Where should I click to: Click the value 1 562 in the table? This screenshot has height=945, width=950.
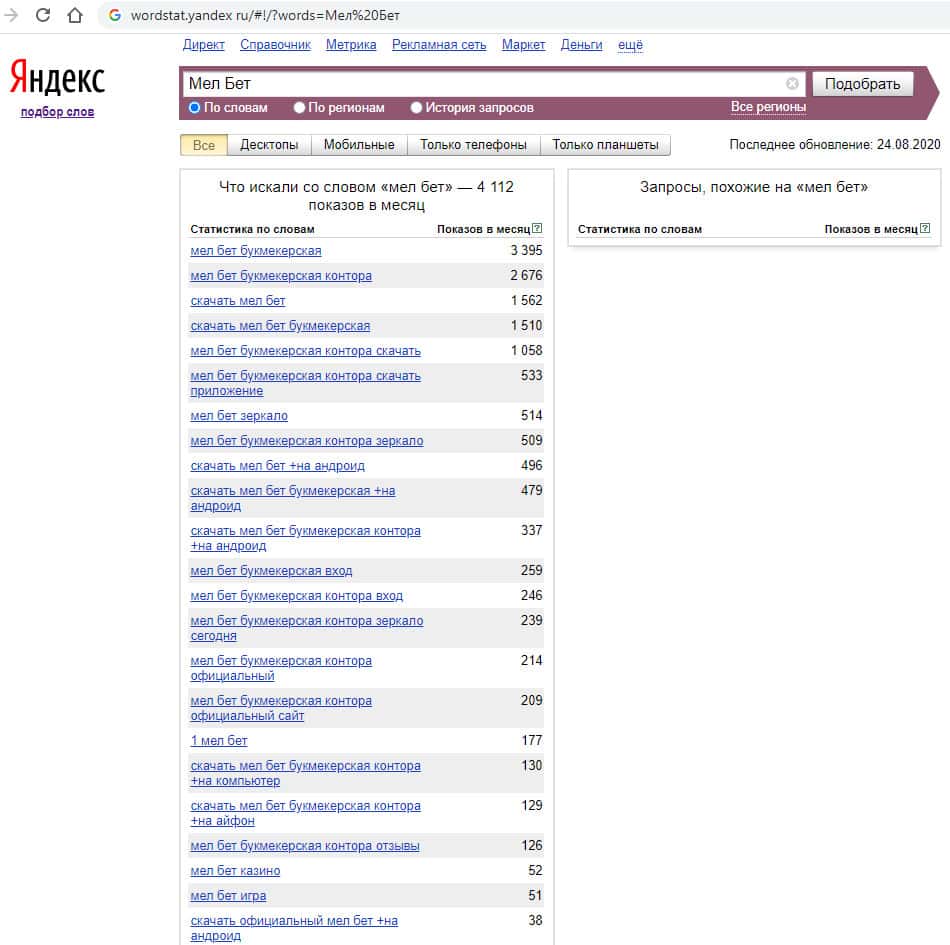point(526,300)
